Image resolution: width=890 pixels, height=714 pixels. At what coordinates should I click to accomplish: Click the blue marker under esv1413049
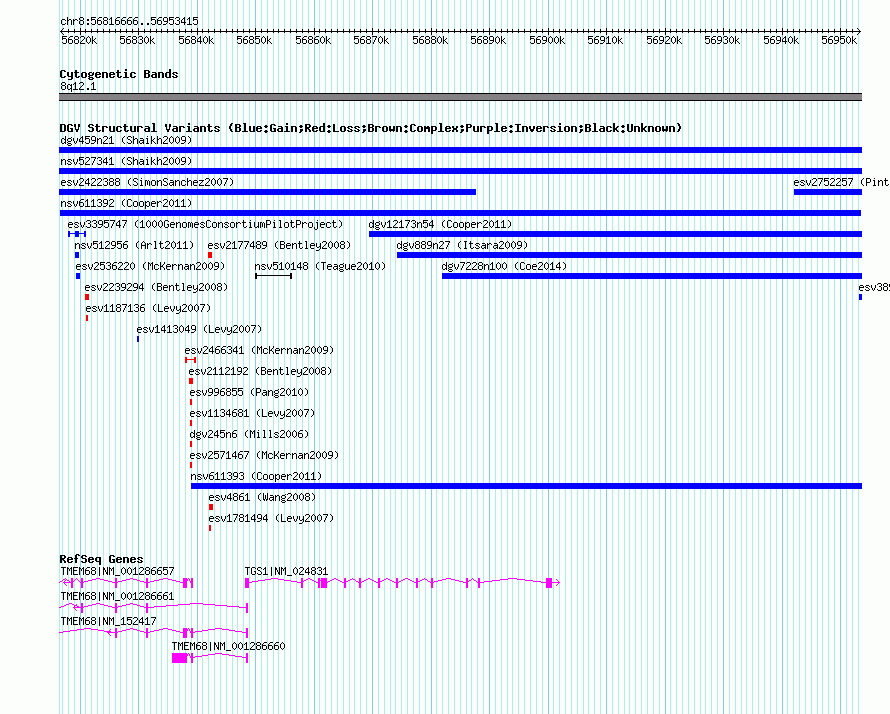pos(138,339)
